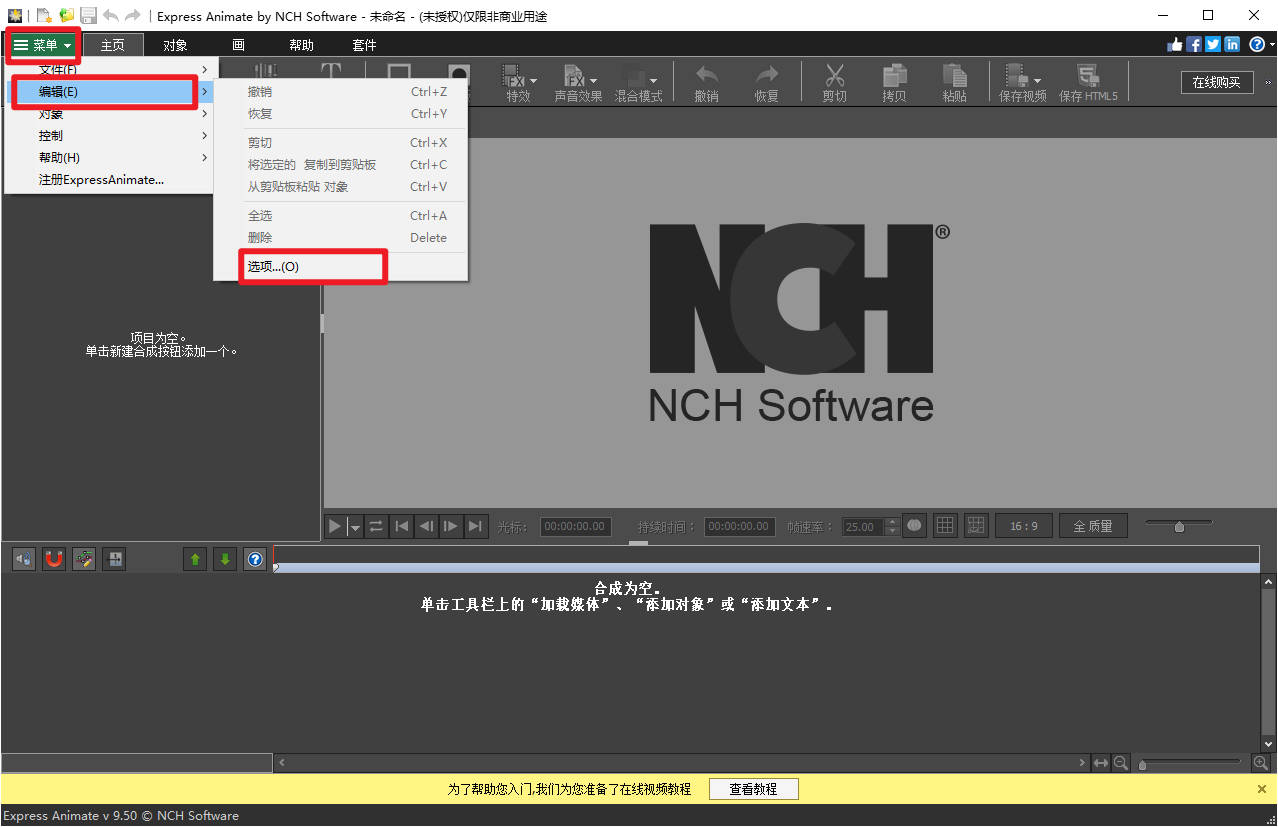Click the timeline mute audio icon
1278x827 pixels.
click(x=24, y=559)
